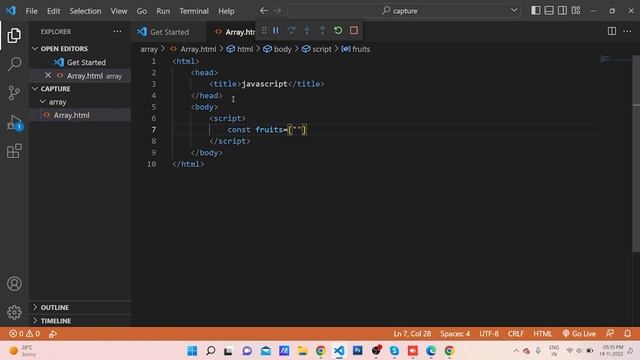The width and height of the screenshot is (640, 360).
Task: Change language mode HTML status item
Action: click(542, 334)
